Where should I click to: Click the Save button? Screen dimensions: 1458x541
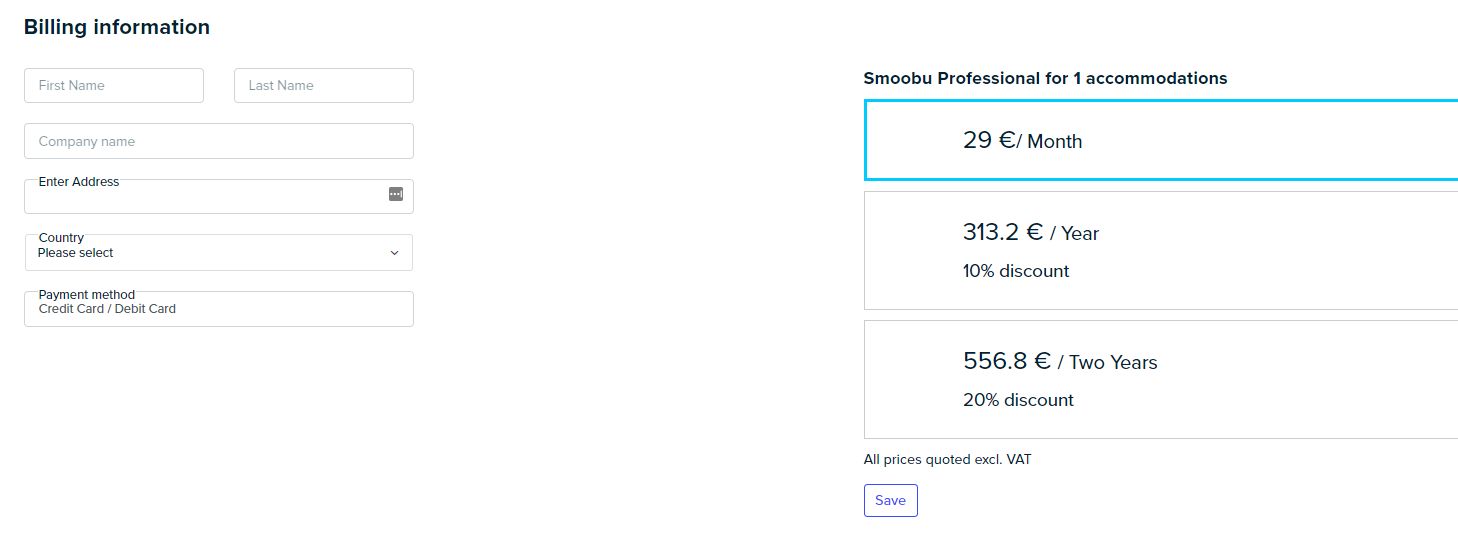coord(890,501)
